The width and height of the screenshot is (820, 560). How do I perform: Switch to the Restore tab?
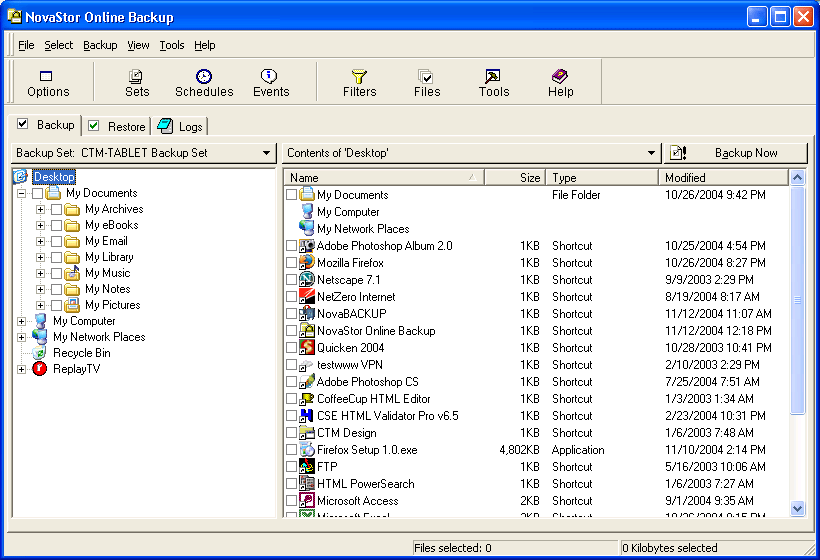click(117, 127)
